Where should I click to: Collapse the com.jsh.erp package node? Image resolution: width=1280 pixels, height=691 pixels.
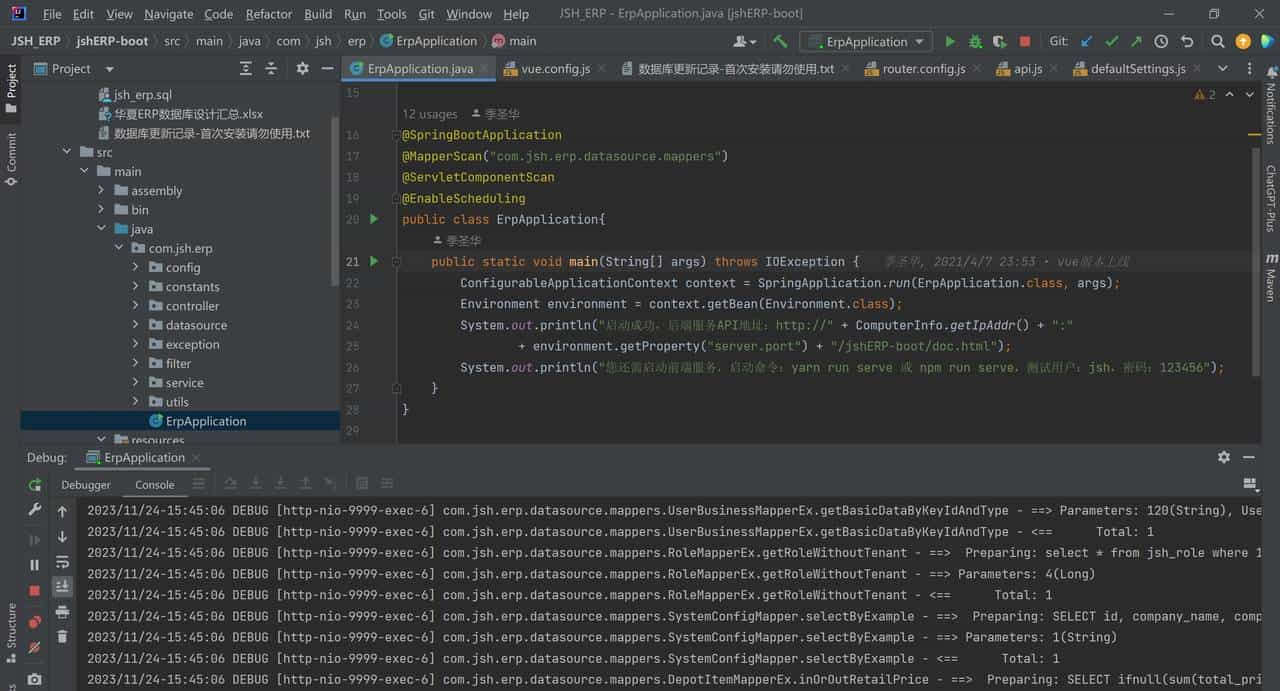[x=118, y=249]
